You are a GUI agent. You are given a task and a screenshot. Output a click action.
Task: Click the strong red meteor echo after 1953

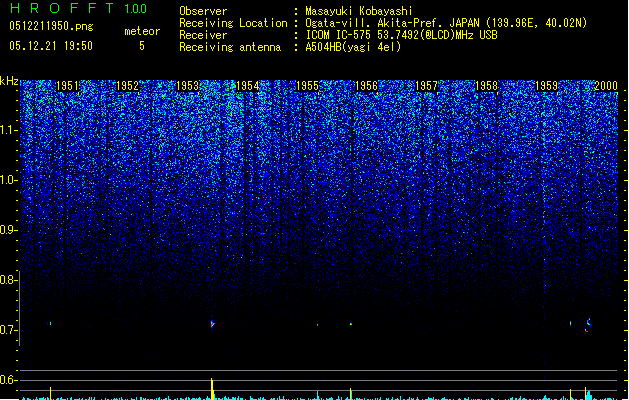[213, 324]
